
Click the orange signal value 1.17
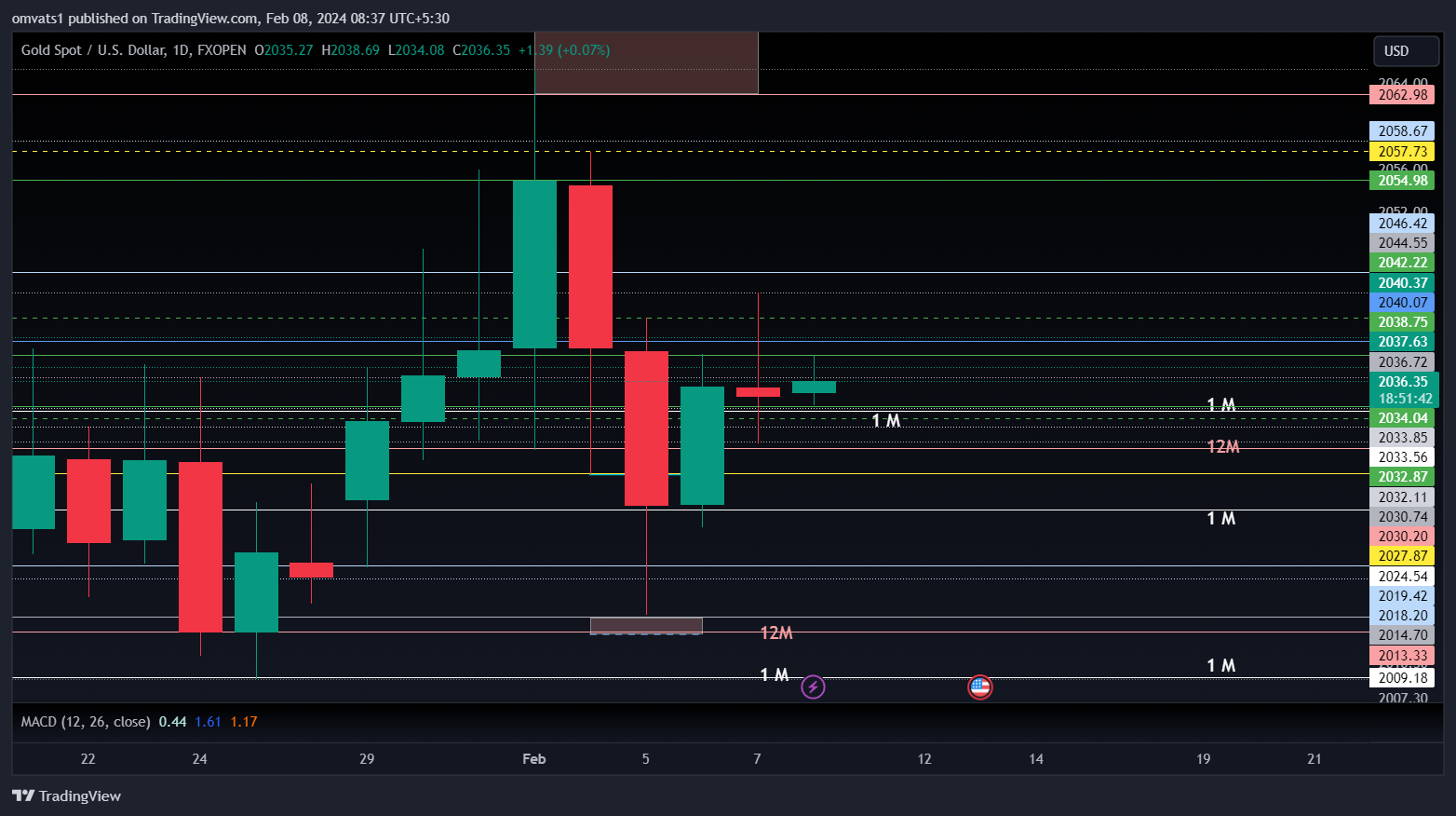[244, 722]
